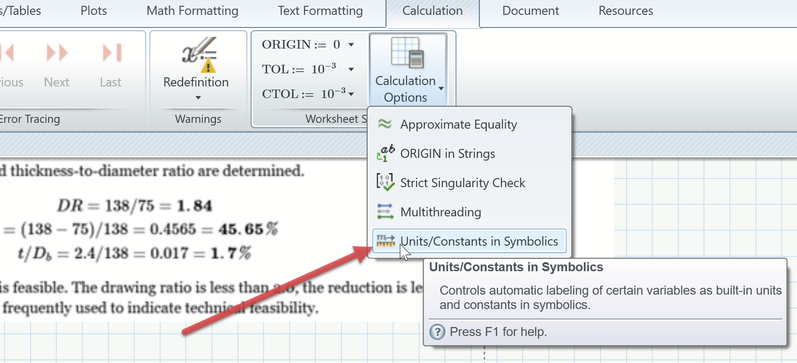Toggle Approximate Equality option
Screen dimensions: 797x363
pos(469,124)
